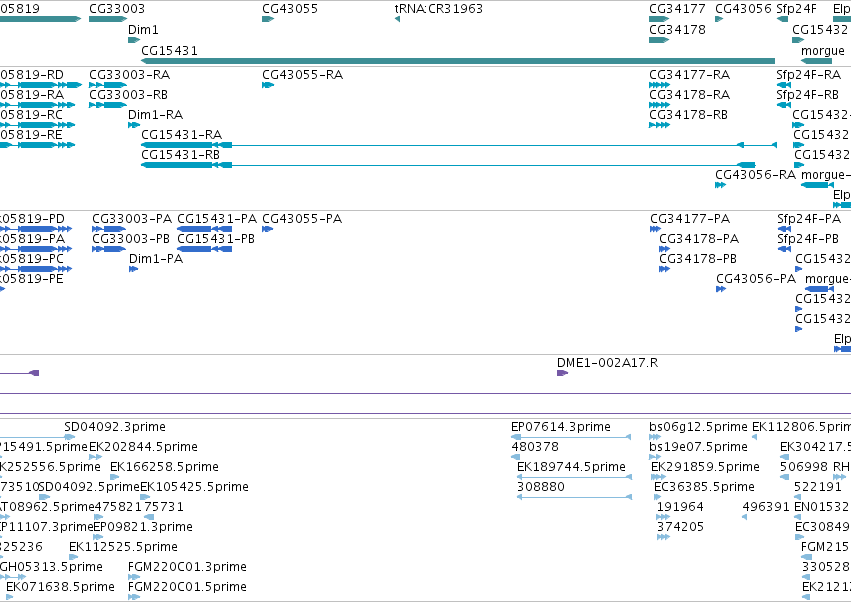Click protein CG15431-PA
This screenshot has width=851, height=602.
click(217, 219)
